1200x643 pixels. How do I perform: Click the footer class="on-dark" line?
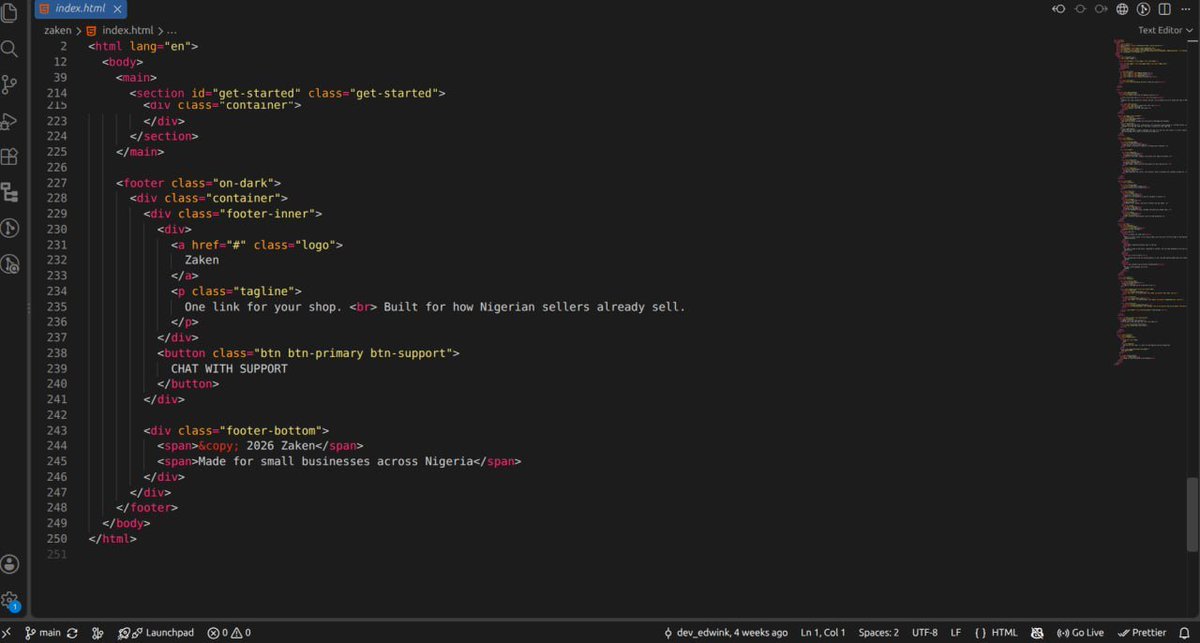tap(199, 183)
